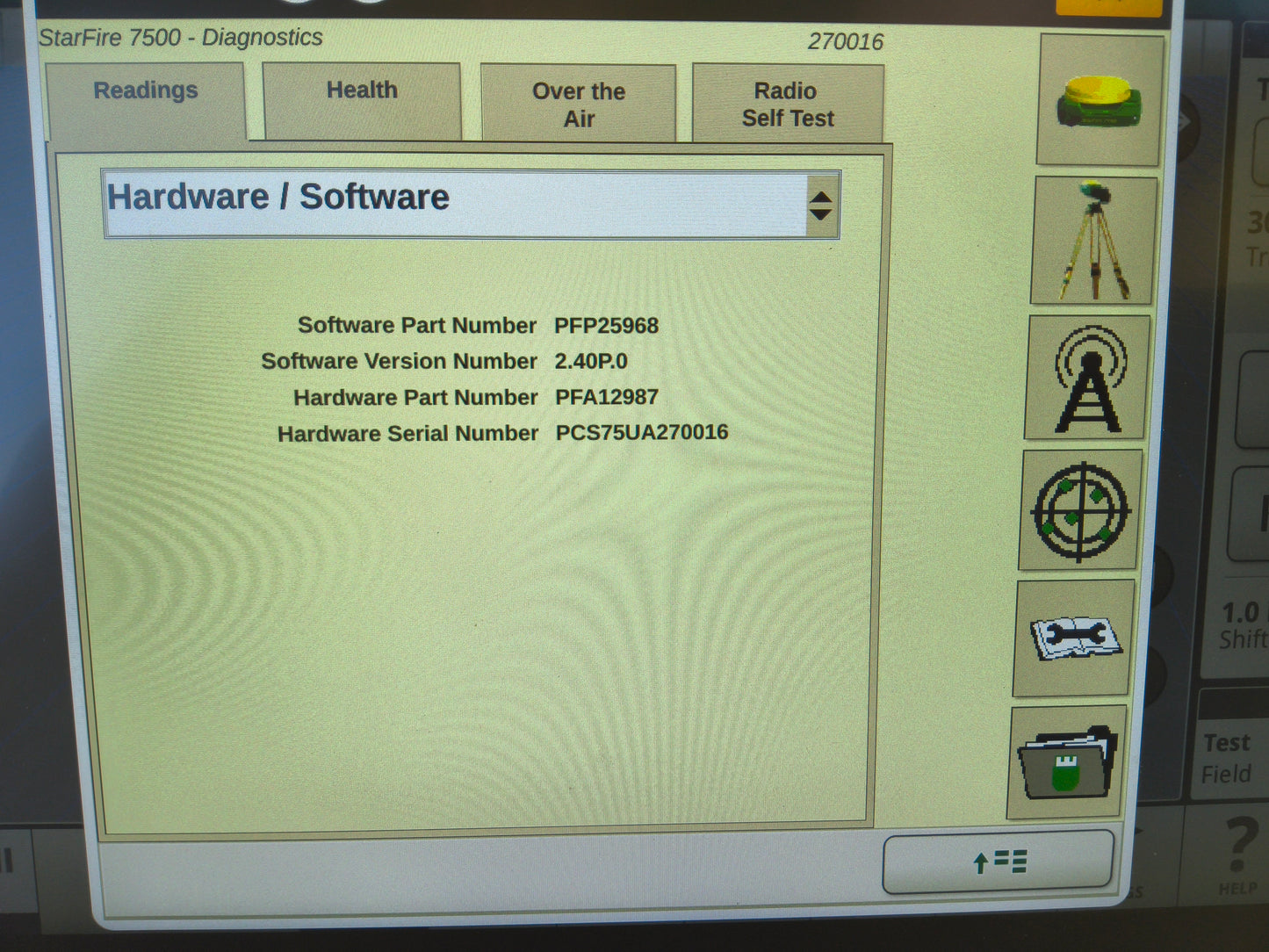1269x952 pixels.
Task: Click the bottom navigation bar button
Action: [x=999, y=862]
